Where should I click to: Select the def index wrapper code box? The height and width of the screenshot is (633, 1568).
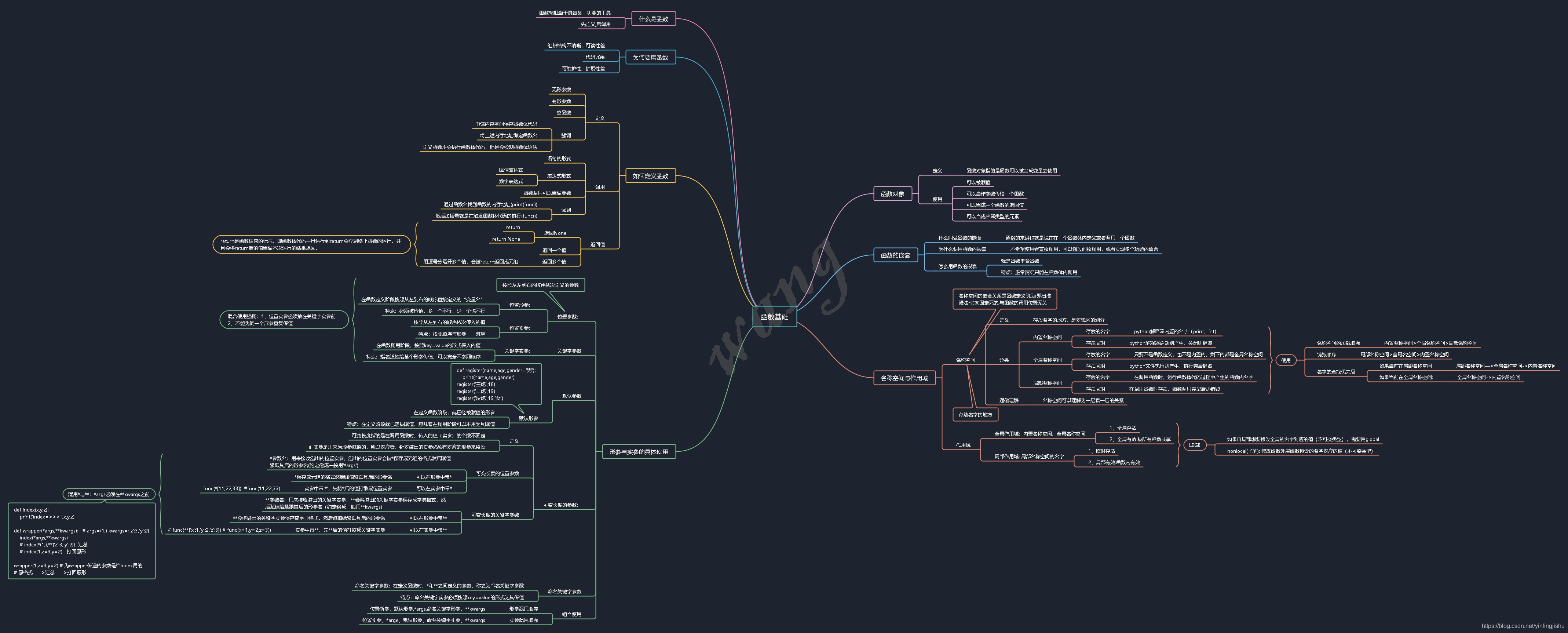pyautogui.click(x=81, y=541)
